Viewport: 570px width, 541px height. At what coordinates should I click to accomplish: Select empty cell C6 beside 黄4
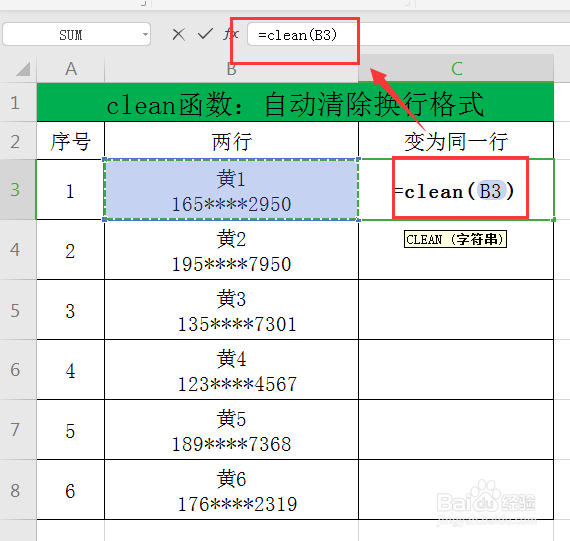coord(456,370)
